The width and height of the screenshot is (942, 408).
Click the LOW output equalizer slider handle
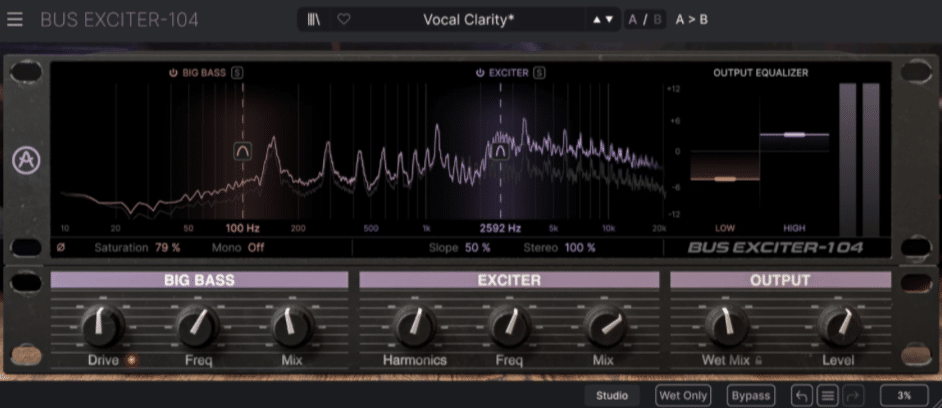pos(725,179)
